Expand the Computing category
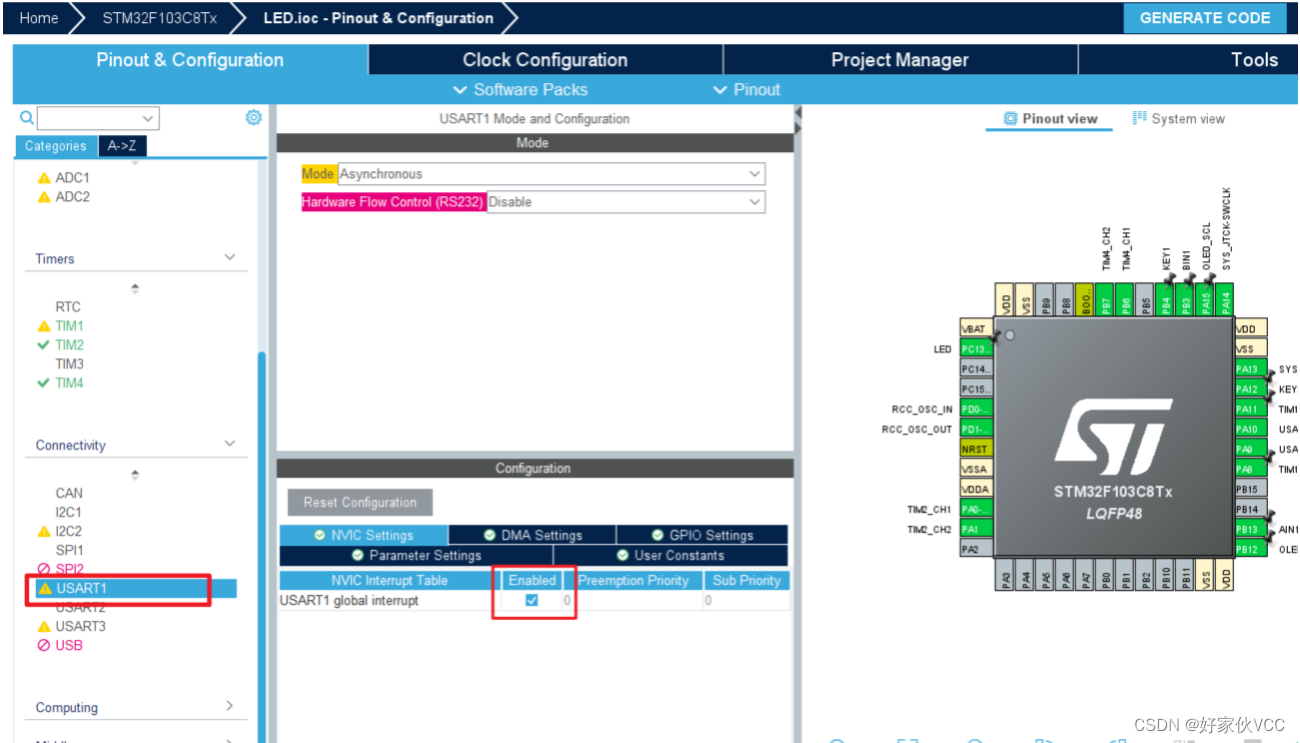This screenshot has height=743, width=1300. coord(230,706)
